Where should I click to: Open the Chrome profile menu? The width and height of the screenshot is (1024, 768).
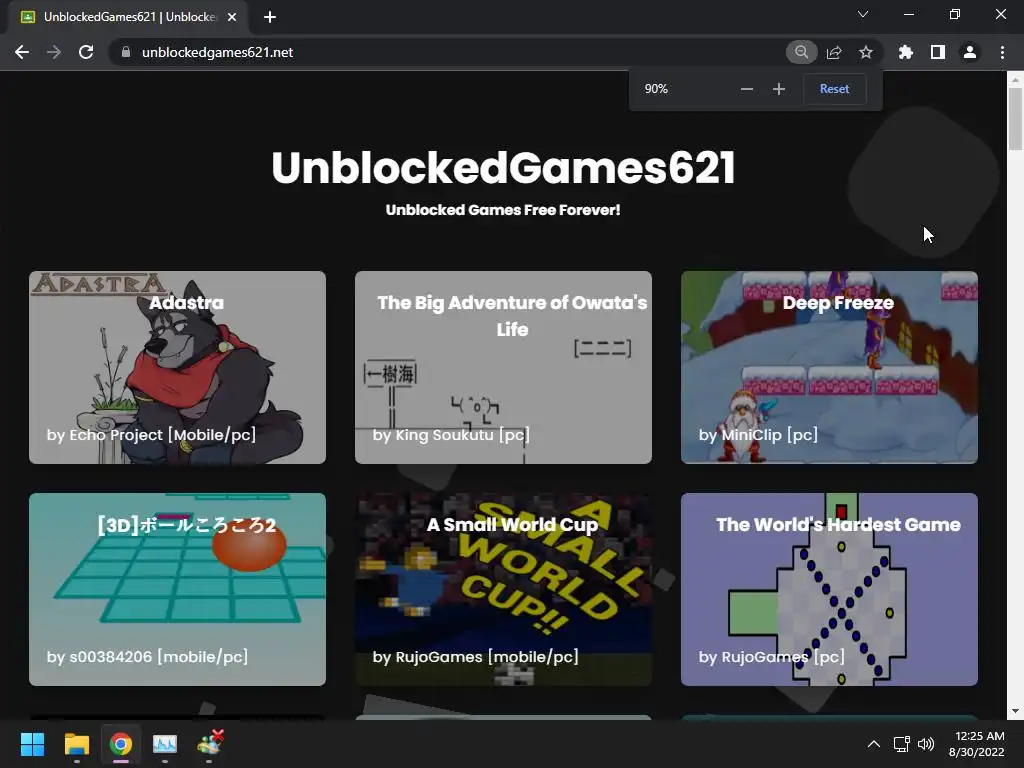[970, 52]
